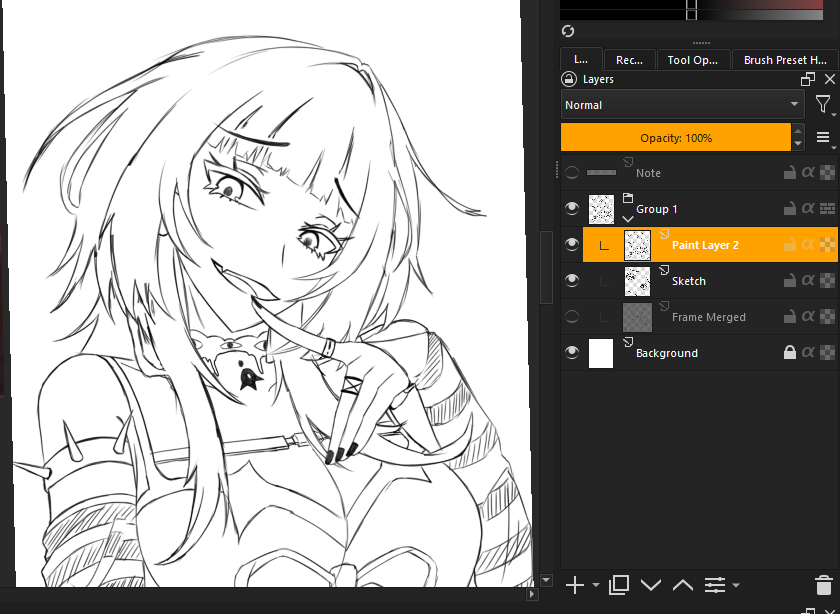Select the Group 1 layer row
The height and width of the screenshot is (614, 840).
pos(699,208)
